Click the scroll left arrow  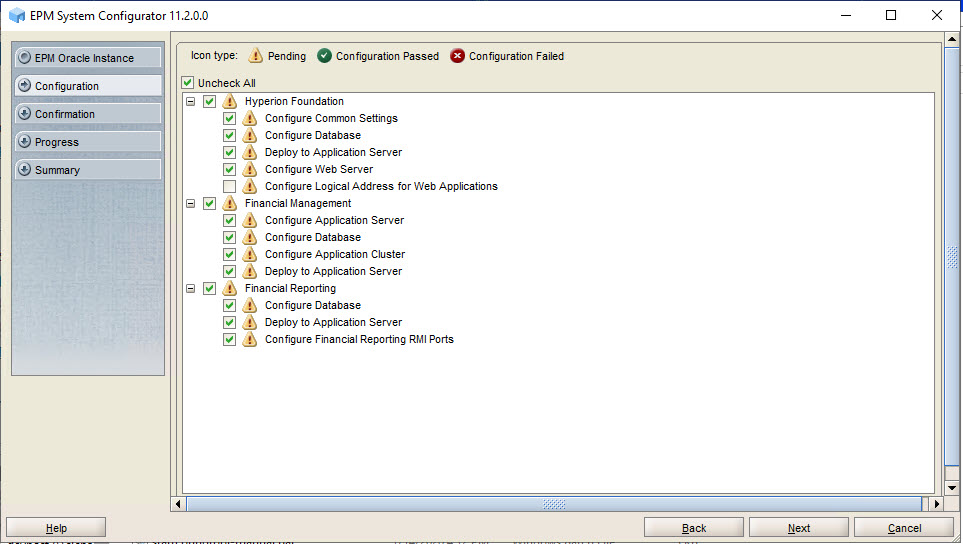[x=178, y=504]
